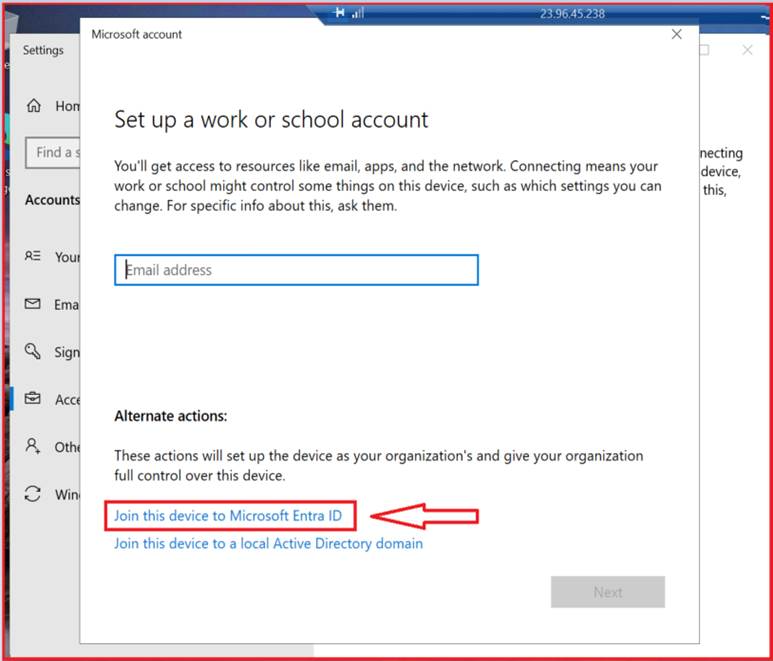Click the Sign-in options key icon

point(33,351)
